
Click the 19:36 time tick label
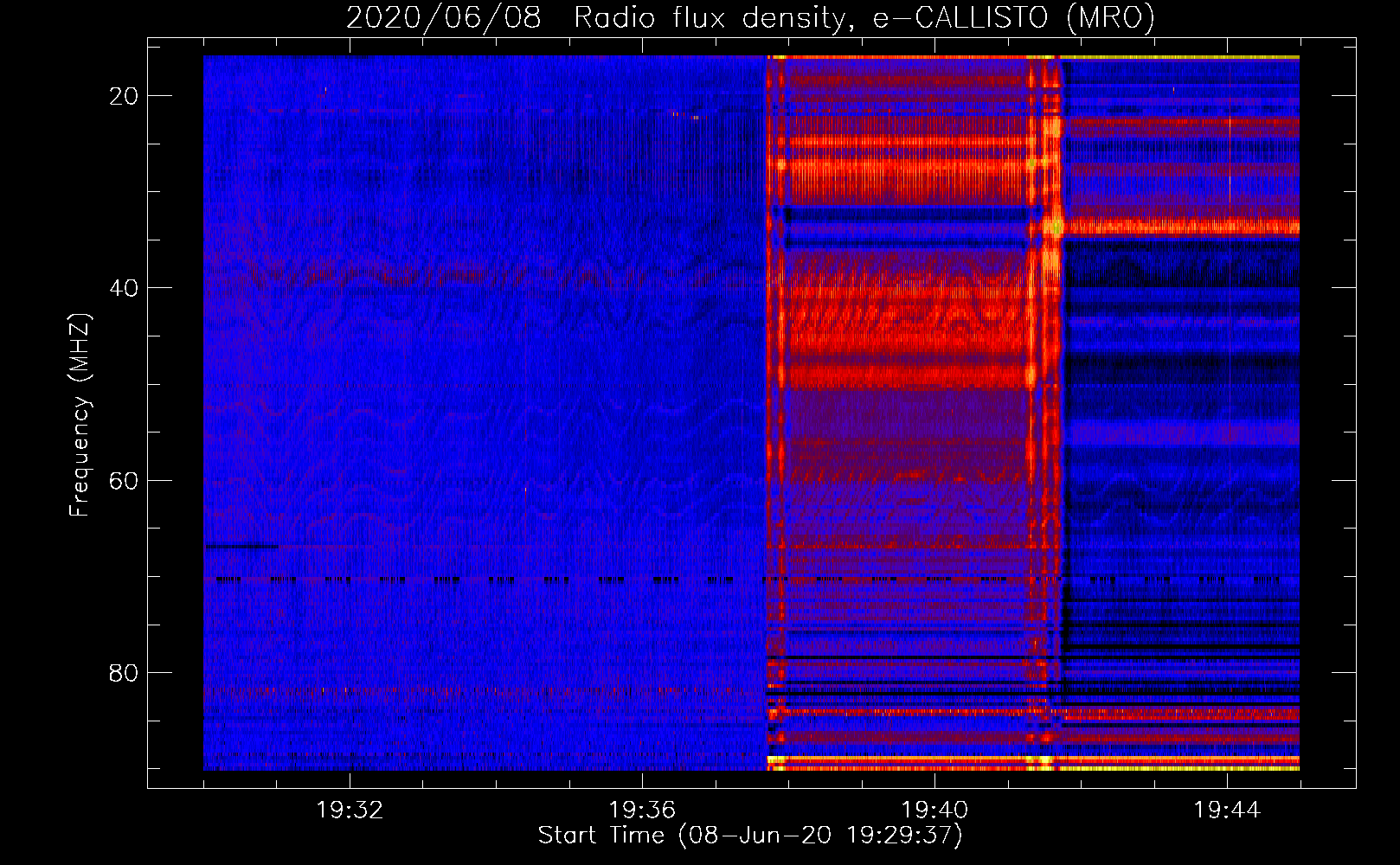coord(642,811)
